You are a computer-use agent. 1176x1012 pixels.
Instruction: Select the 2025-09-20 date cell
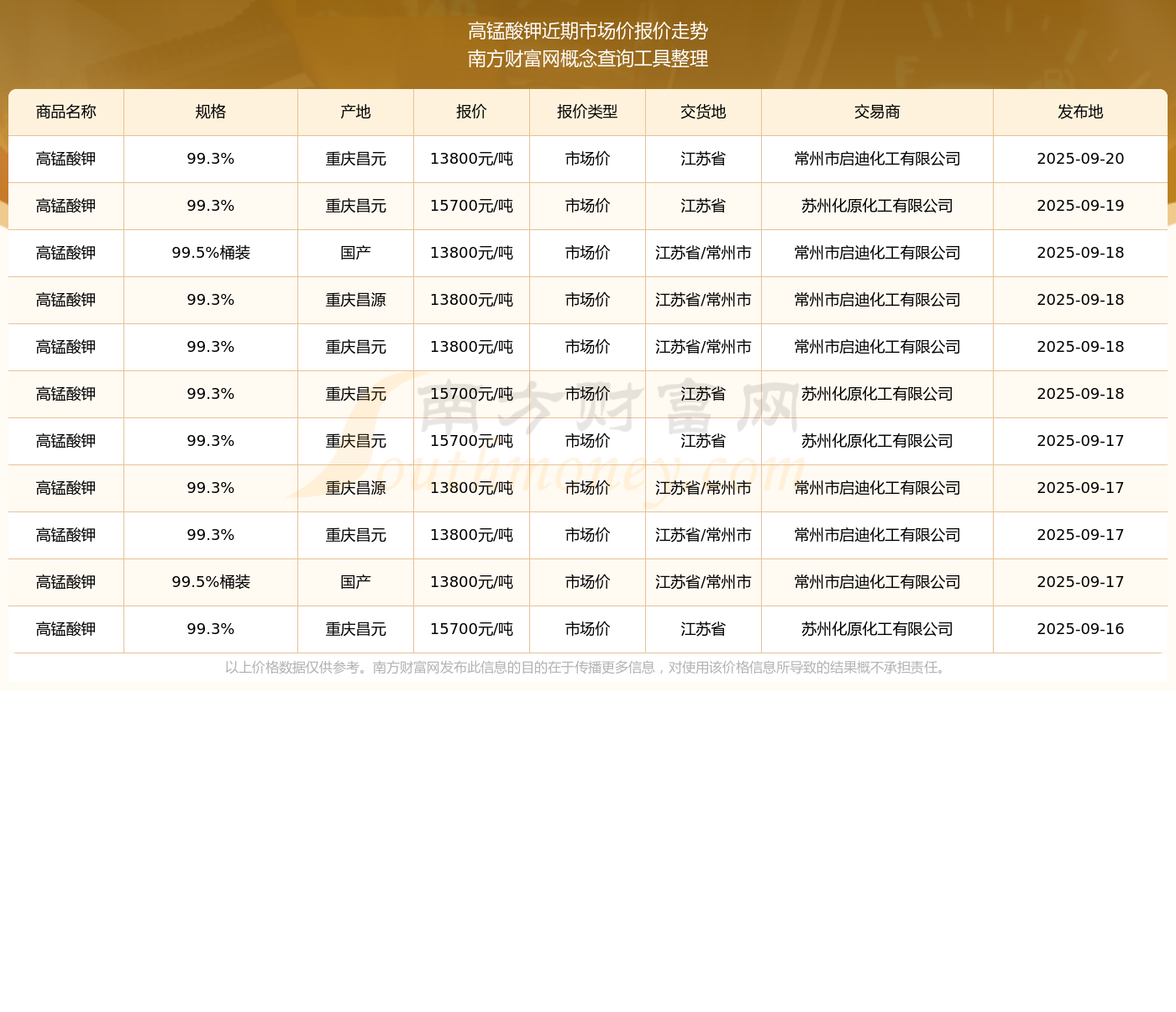coord(1080,160)
